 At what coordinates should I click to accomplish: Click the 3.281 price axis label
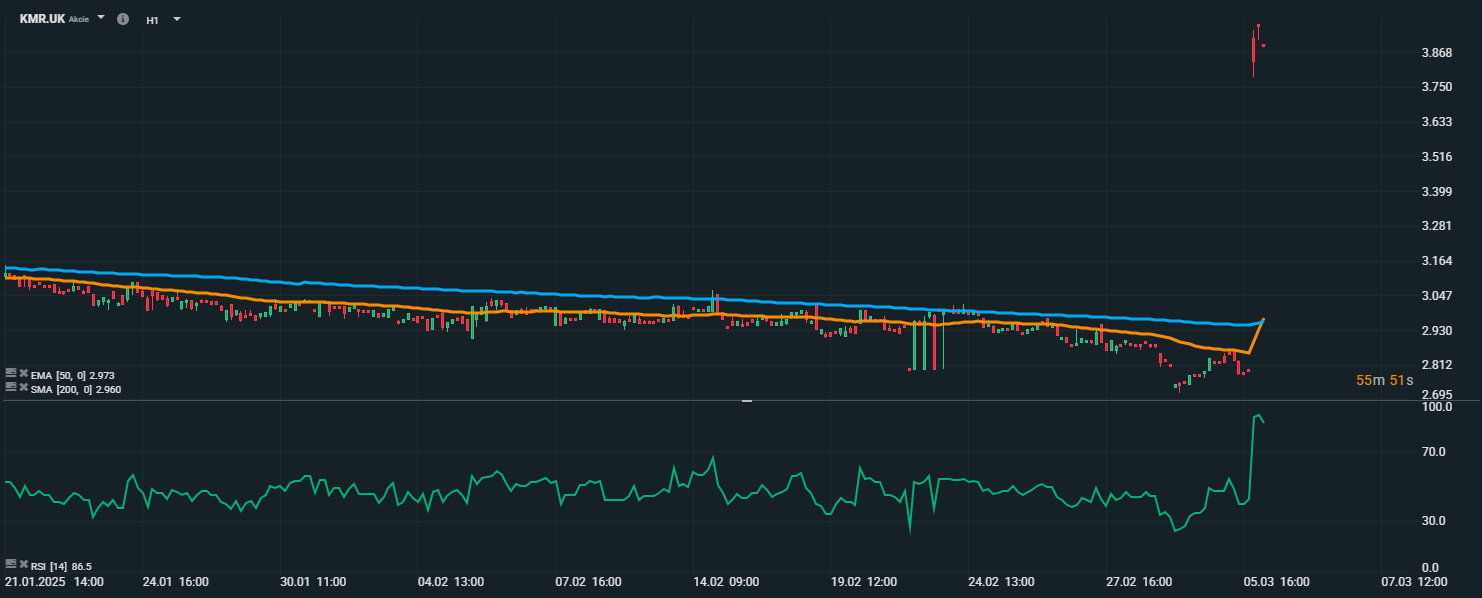(x=1435, y=226)
